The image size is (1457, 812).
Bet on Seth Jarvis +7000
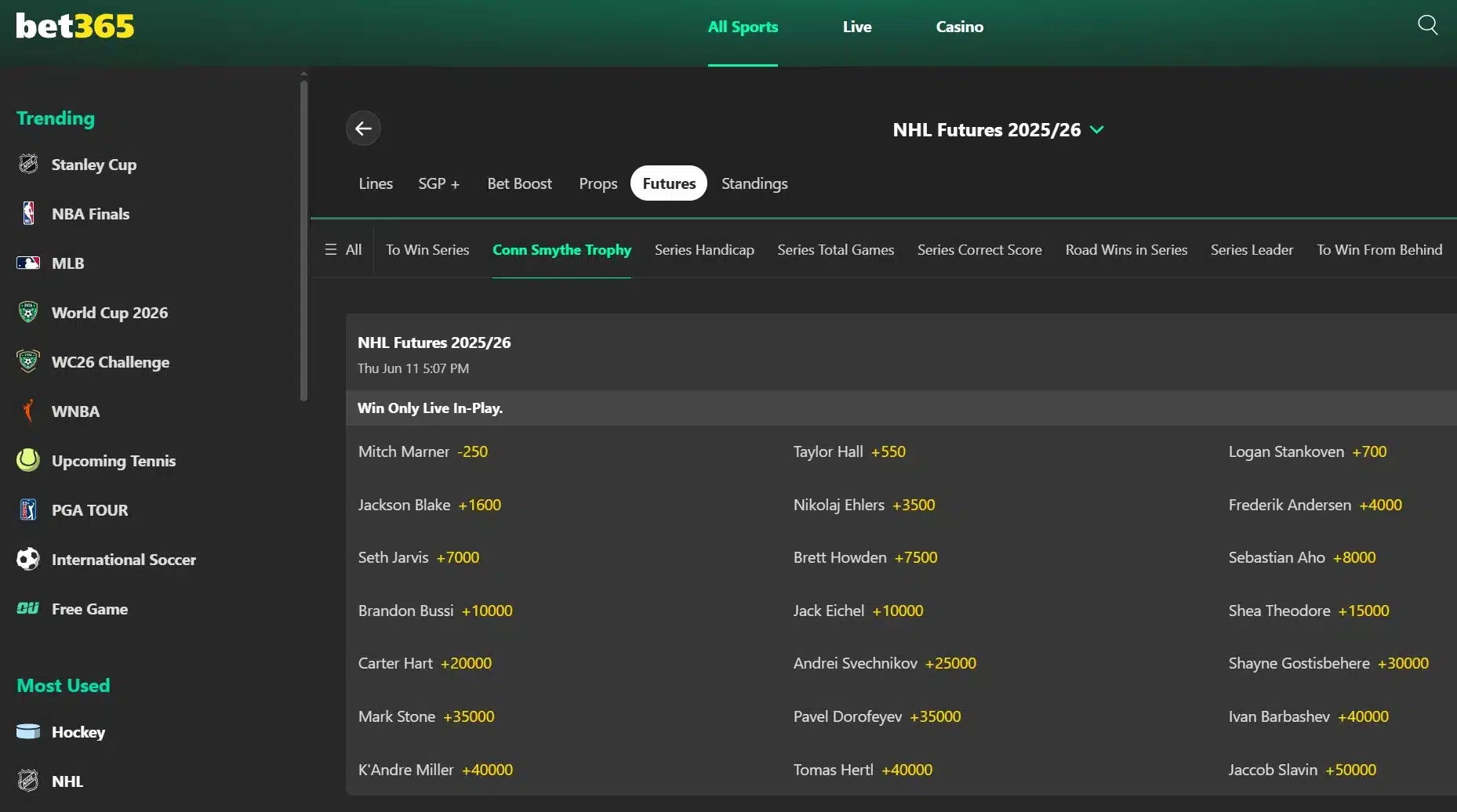419,557
